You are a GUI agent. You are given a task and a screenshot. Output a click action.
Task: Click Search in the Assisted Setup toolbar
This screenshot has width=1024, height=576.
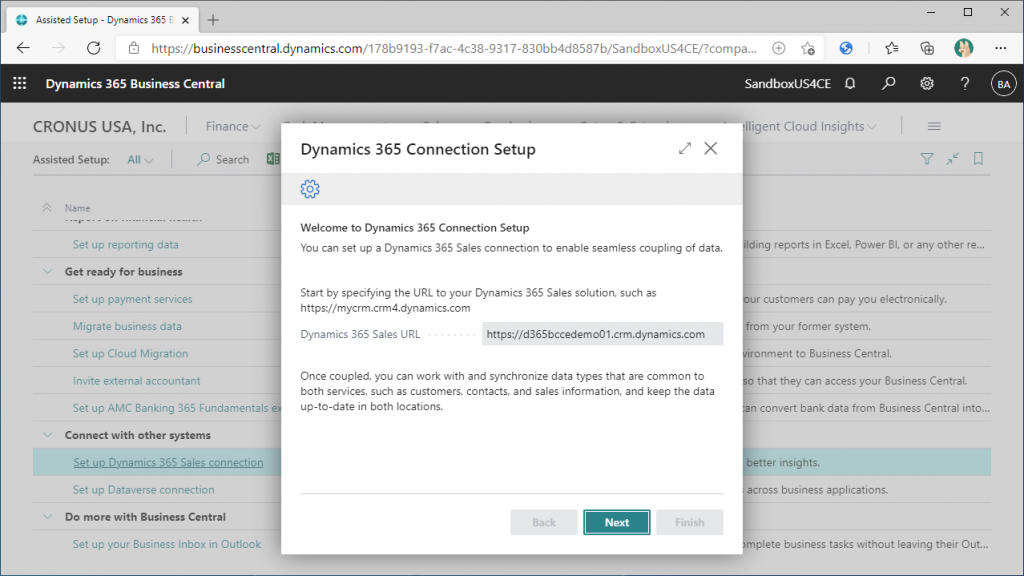pos(223,159)
